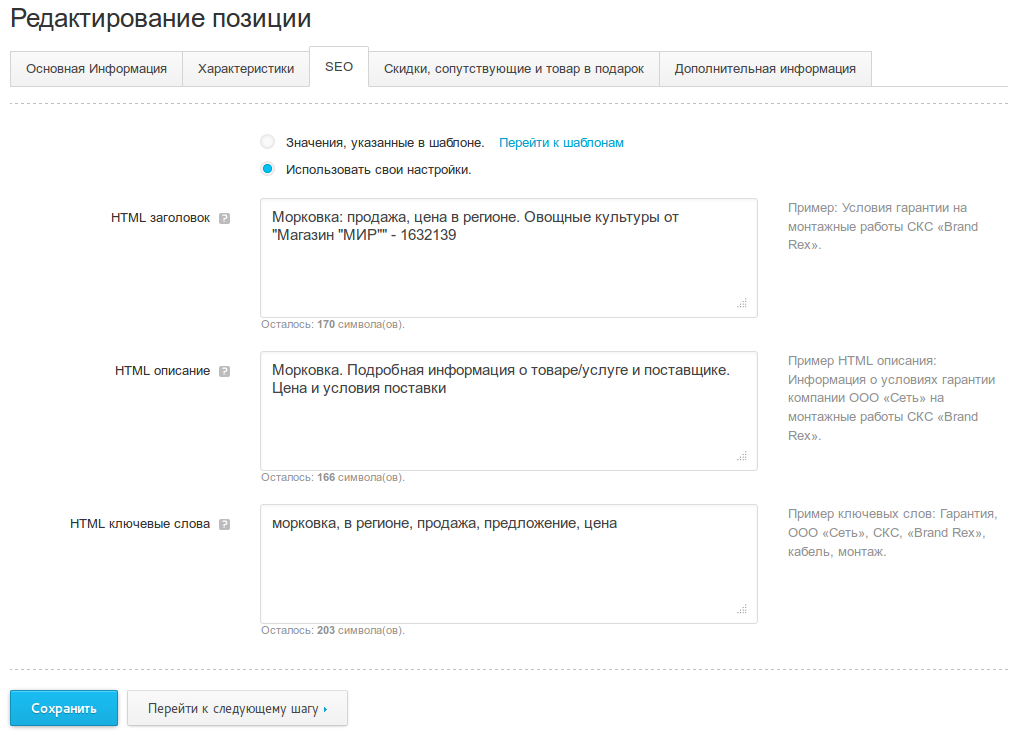
Task: Click resize grip of HTML заголовок textarea
Action: point(742,303)
